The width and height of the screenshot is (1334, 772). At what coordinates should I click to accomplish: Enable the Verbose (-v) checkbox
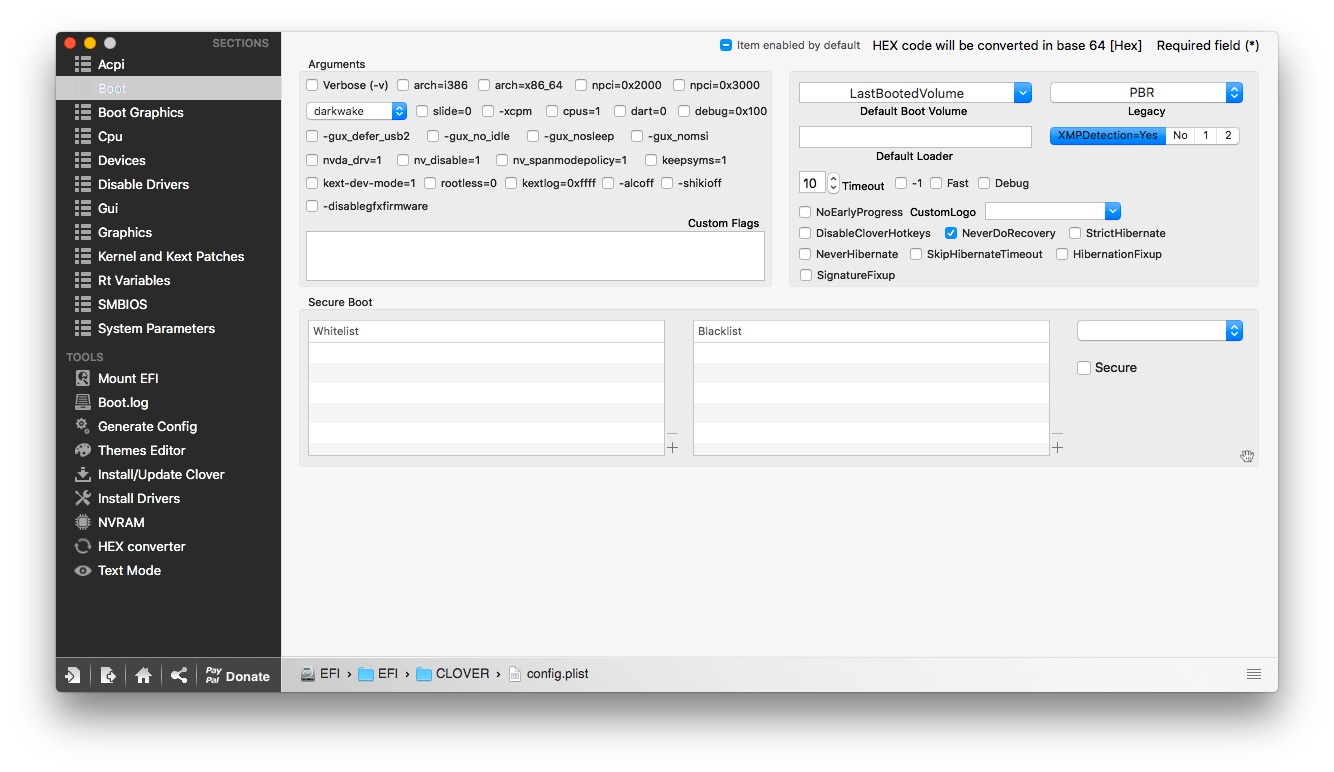coord(313,85)
